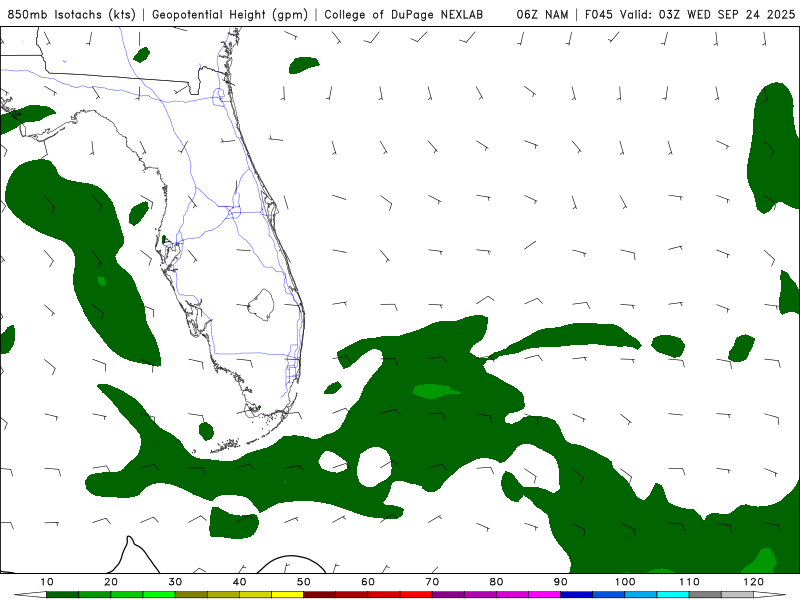Click the '110' label on the color scale

point(689,582)
